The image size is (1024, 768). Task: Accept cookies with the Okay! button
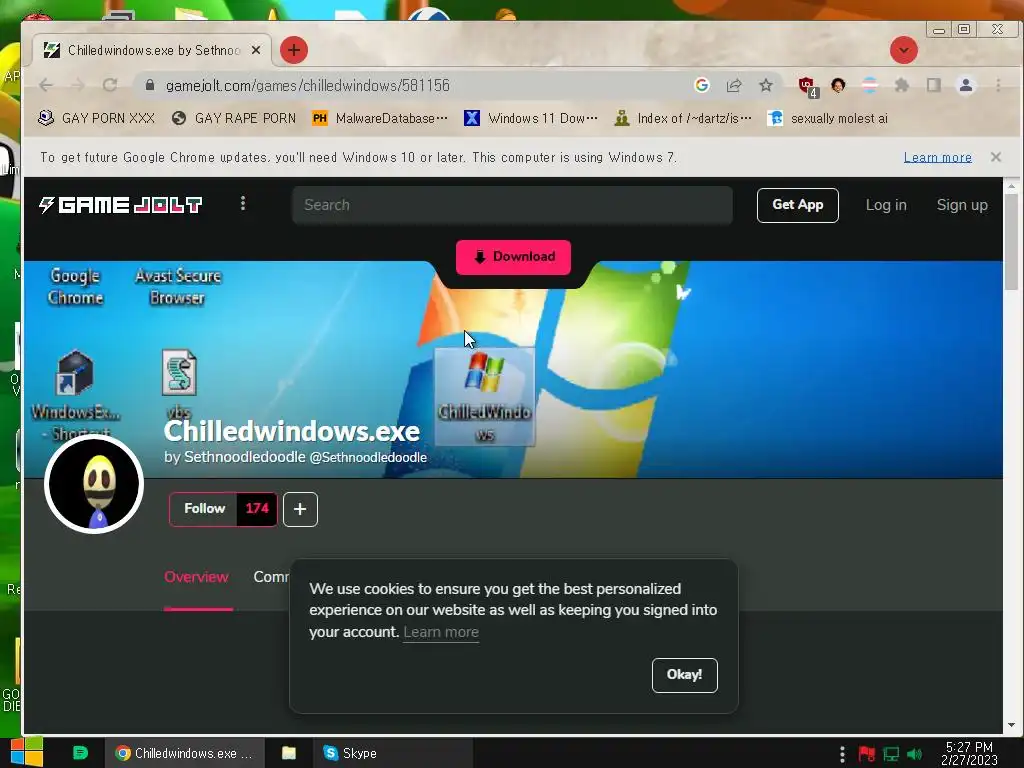pos(684,675)
